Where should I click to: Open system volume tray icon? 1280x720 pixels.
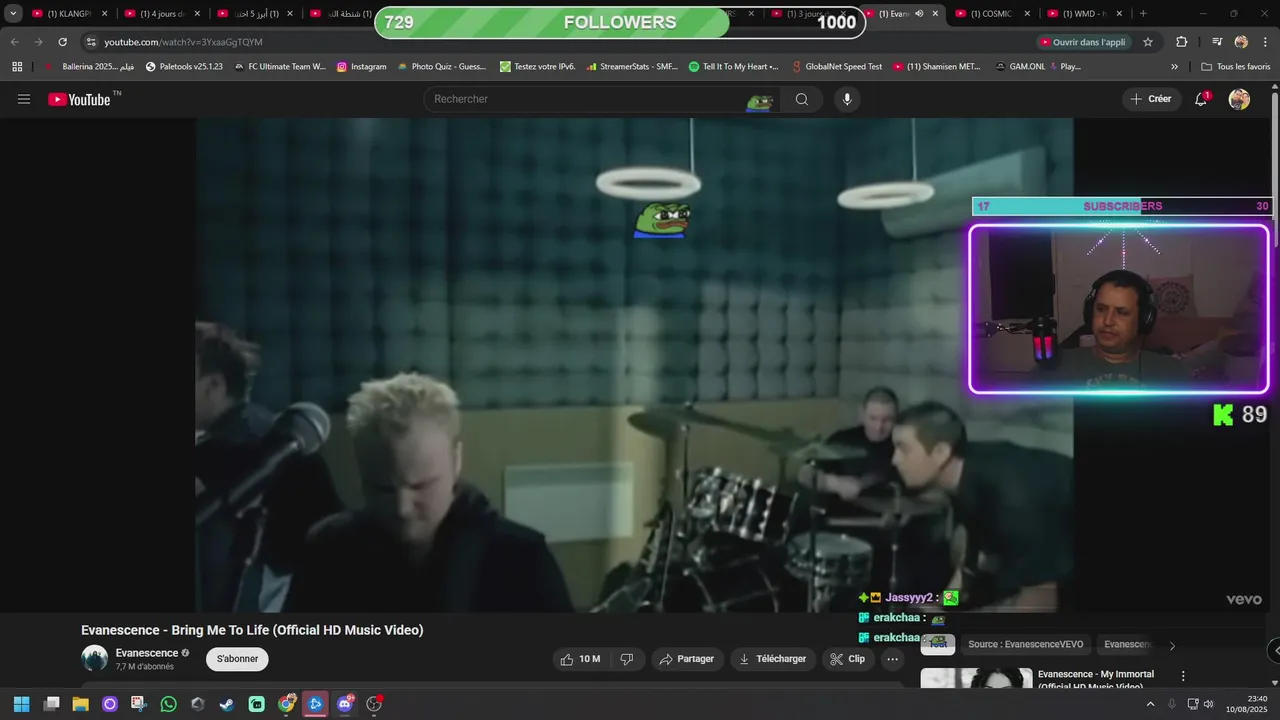click(x=1208, y=704)
